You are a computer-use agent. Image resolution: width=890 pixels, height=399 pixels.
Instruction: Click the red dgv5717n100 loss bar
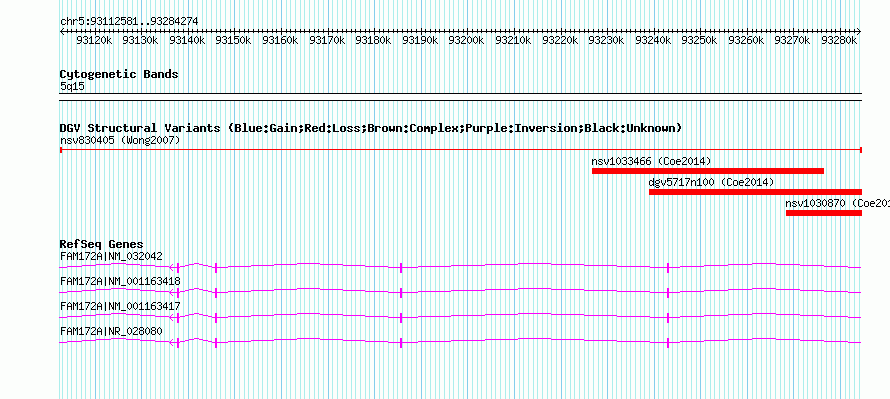[755, 192]
